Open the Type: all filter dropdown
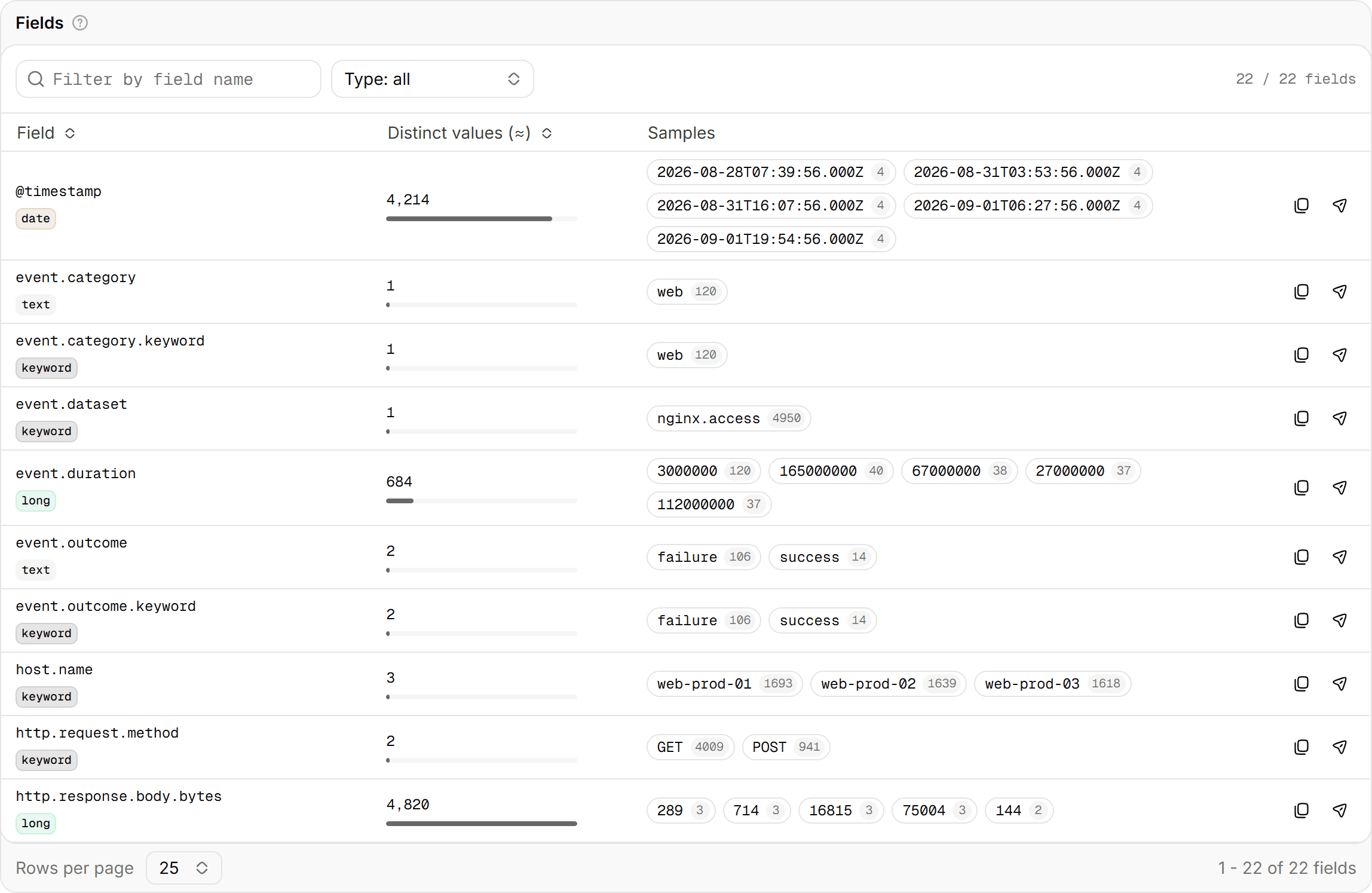This screenshot has width=1372, height=893. pyautogui.click(x=432, y=79)
